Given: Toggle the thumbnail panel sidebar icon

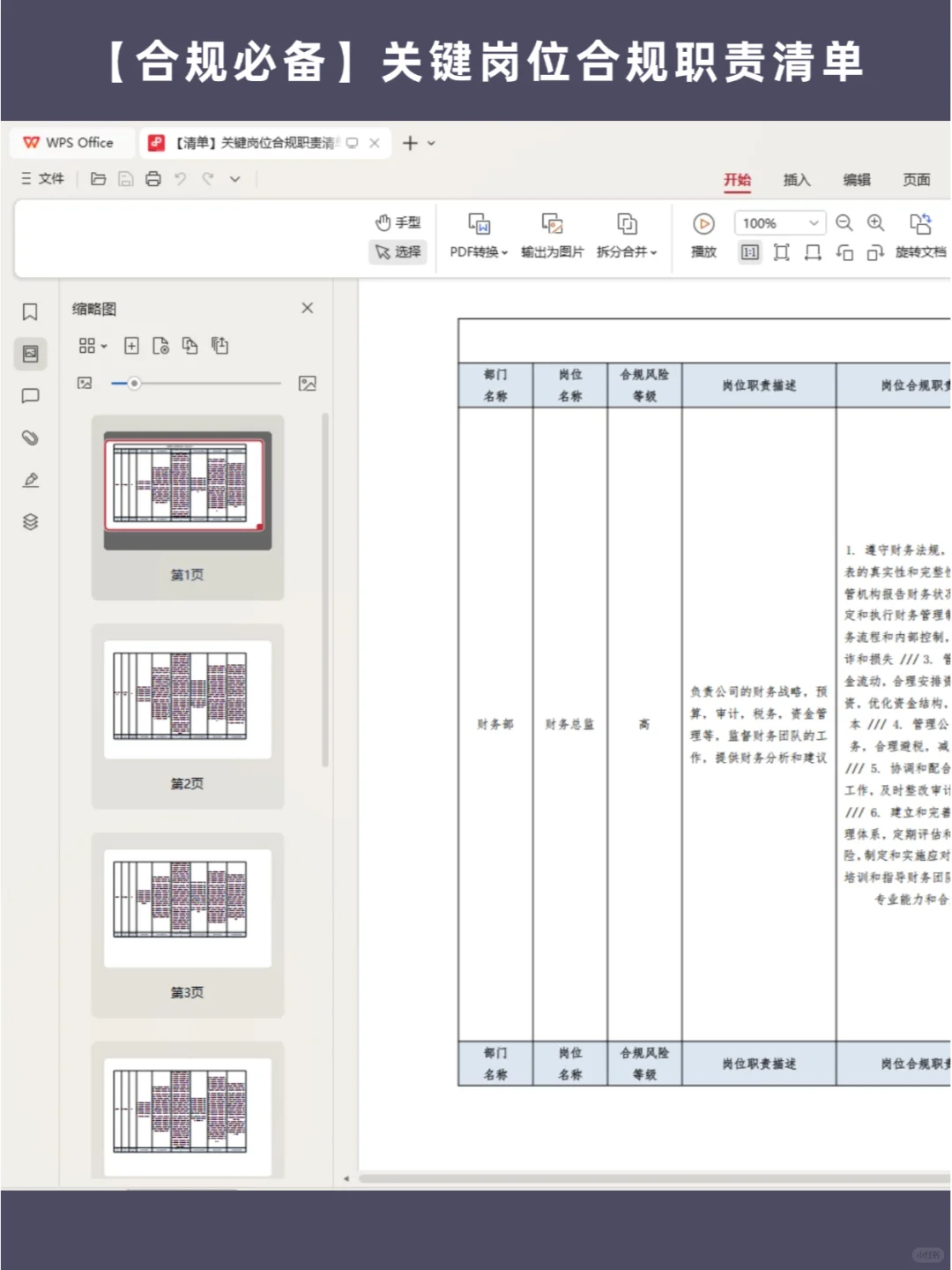Looking at the screenshot, I should coord(30,354).
